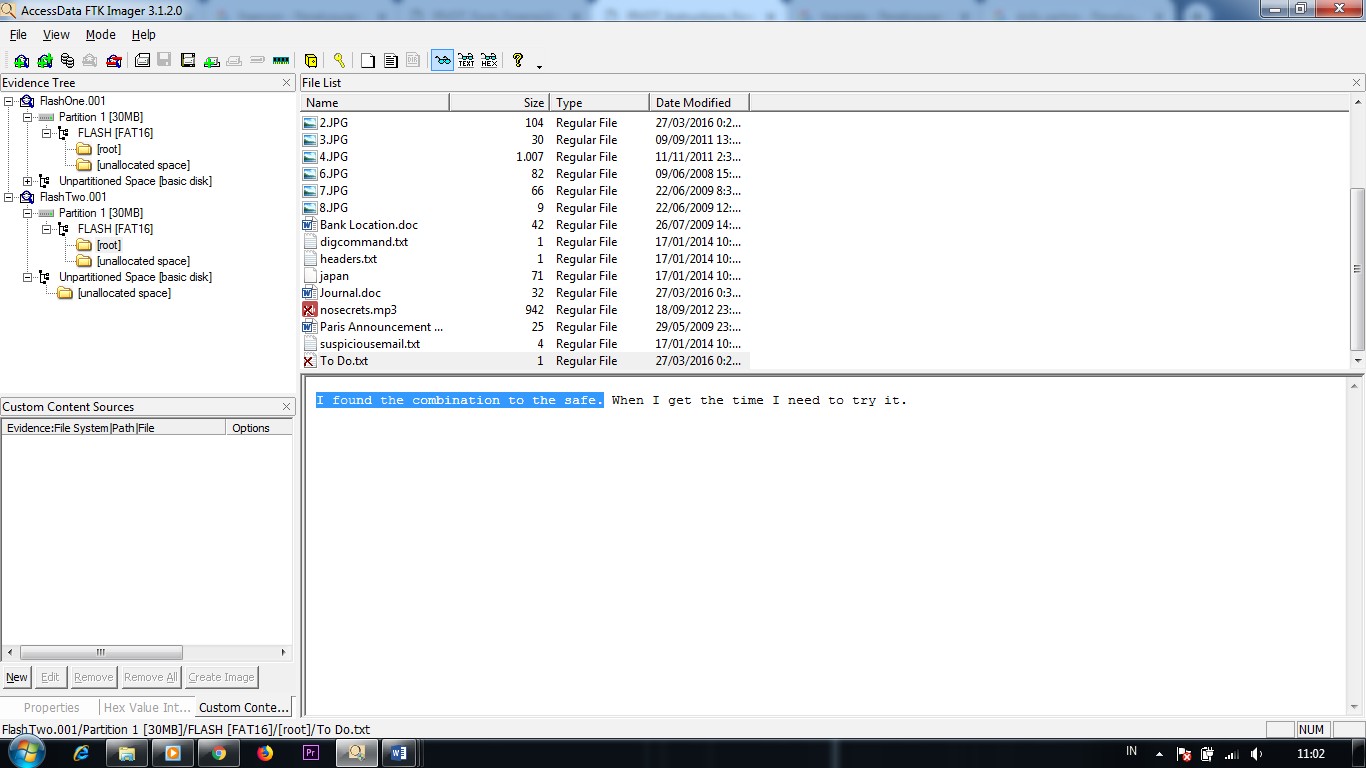Toggle automatic file view glasses icon
Screen dimensions: 1366x768
click(x=442, y=61)
